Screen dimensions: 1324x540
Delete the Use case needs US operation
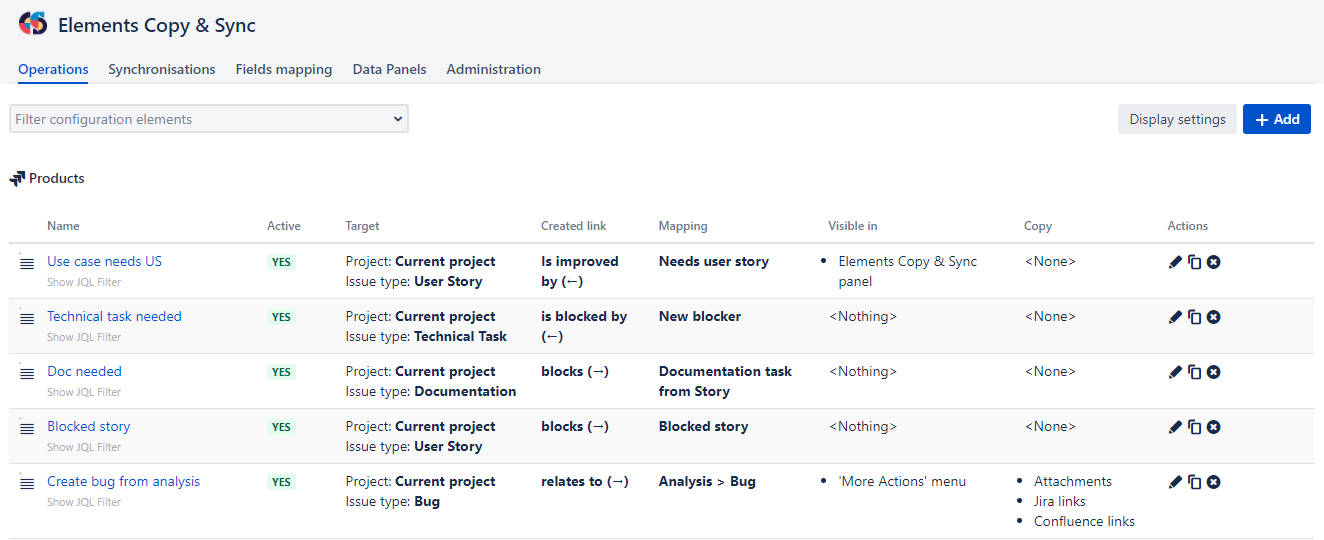click(x=1213, y=262)
